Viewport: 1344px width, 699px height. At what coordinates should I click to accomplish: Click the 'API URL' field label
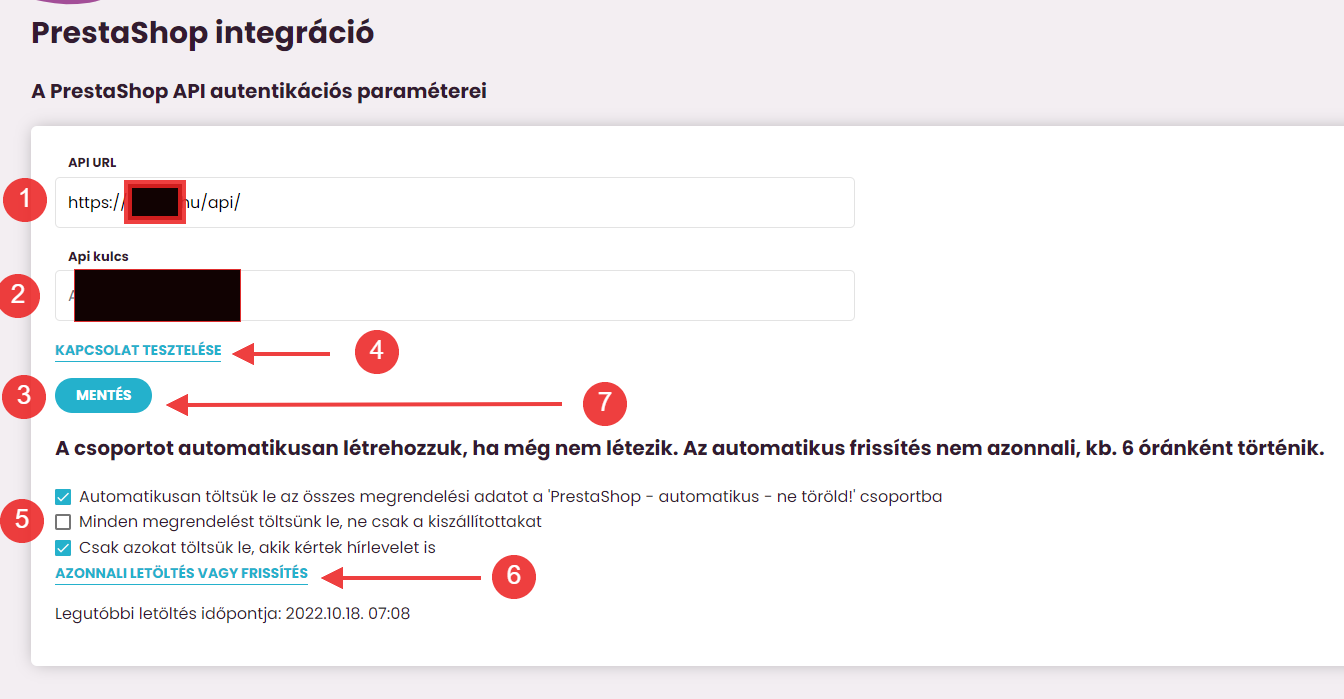click(x=92, y=162)
